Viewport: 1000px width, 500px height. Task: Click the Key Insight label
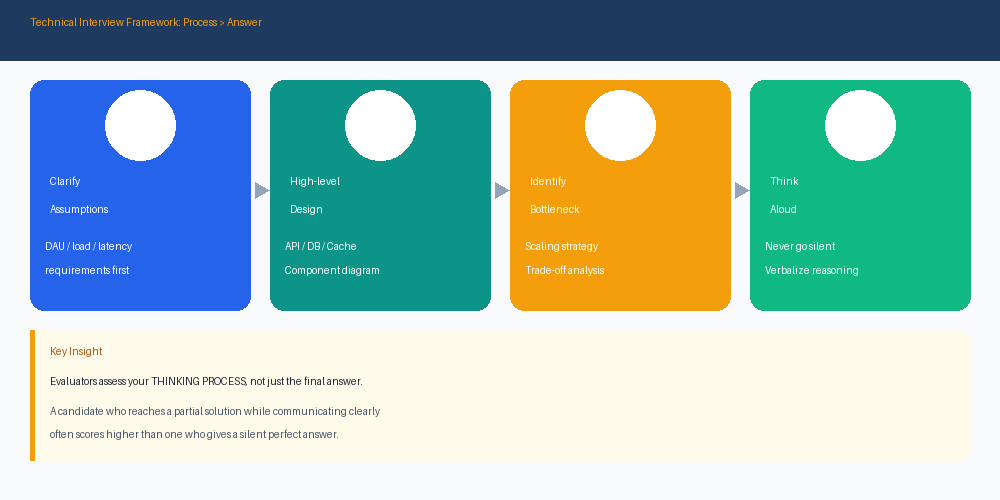[76, 351]
